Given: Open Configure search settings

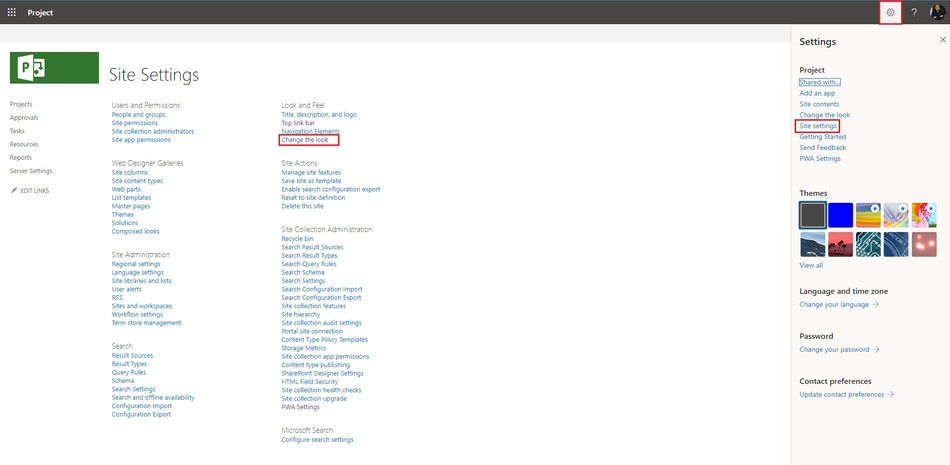Looking at the screenshot, I should [x=317, y=440].
